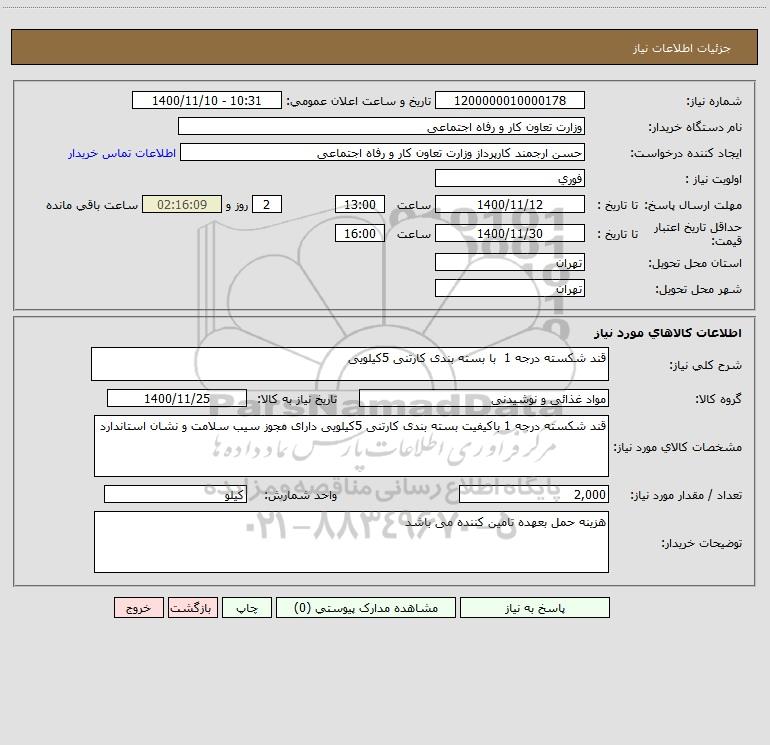Click the 'نام دستگاه خریدار:' label
The width and height of the screenshot is (770, 745).
click(695, 127)
